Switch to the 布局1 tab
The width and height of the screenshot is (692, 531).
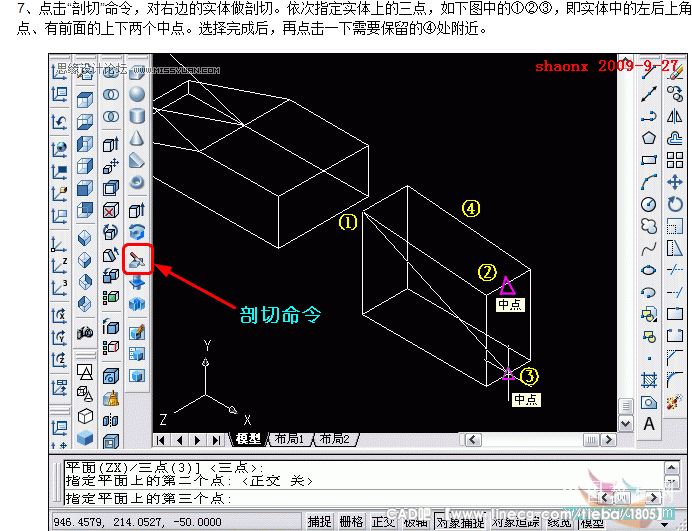click(289, 439)
